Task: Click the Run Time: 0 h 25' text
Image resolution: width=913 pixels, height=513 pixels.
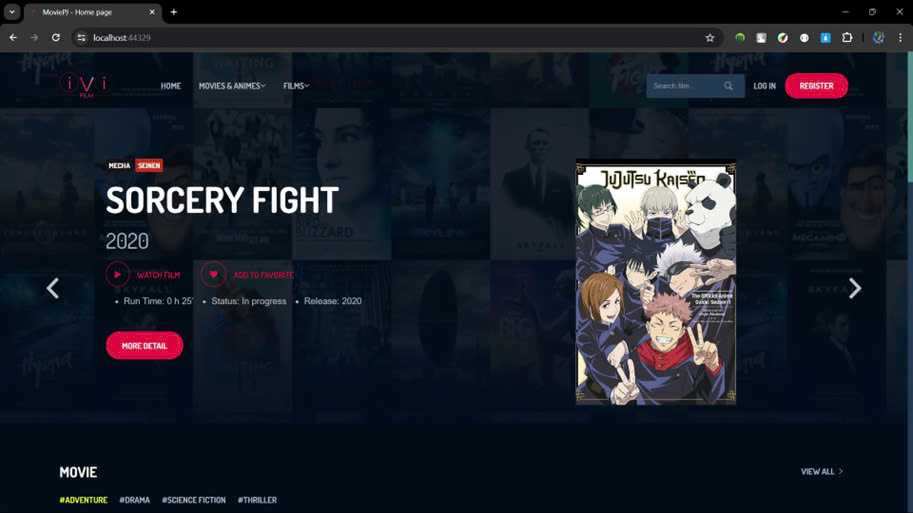Action: pos(158,301)
